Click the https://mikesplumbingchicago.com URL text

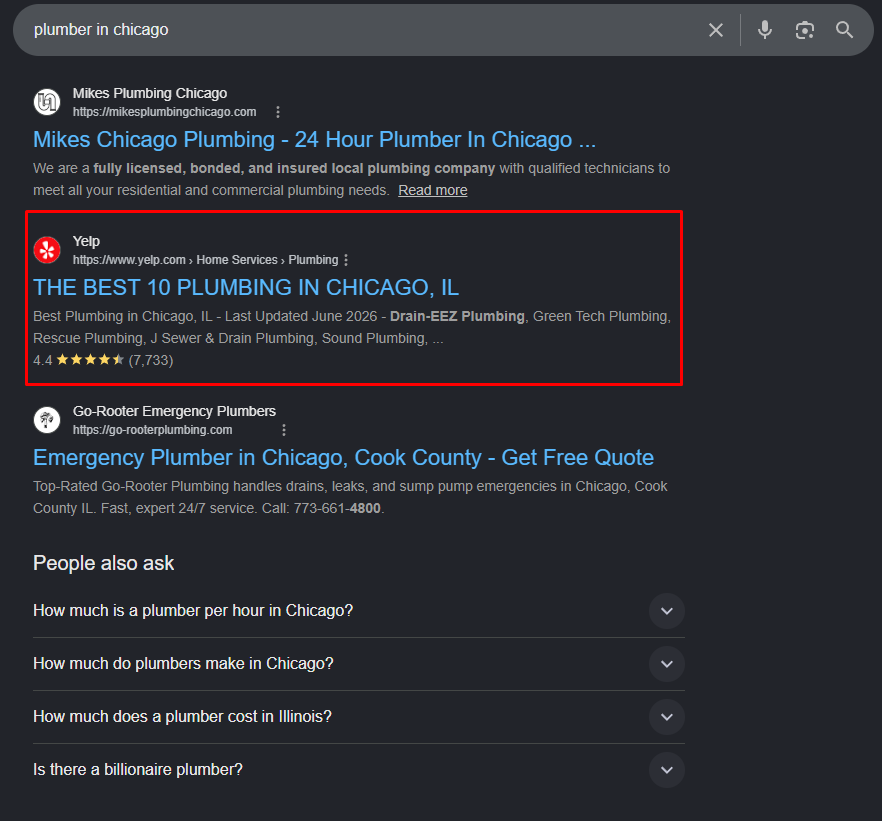pos(164,112)
